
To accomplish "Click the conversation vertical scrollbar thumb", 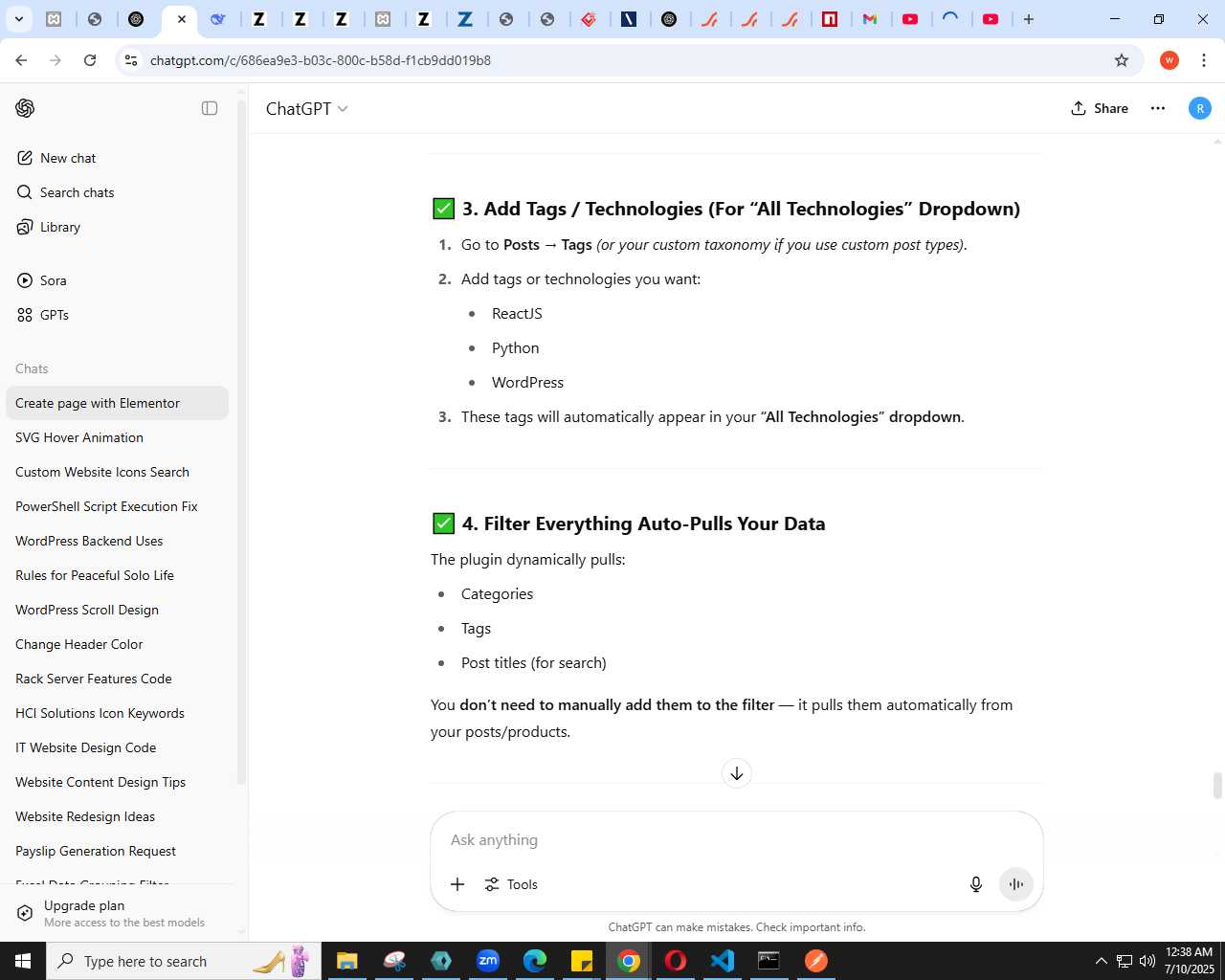I will tap(1217, 785).
